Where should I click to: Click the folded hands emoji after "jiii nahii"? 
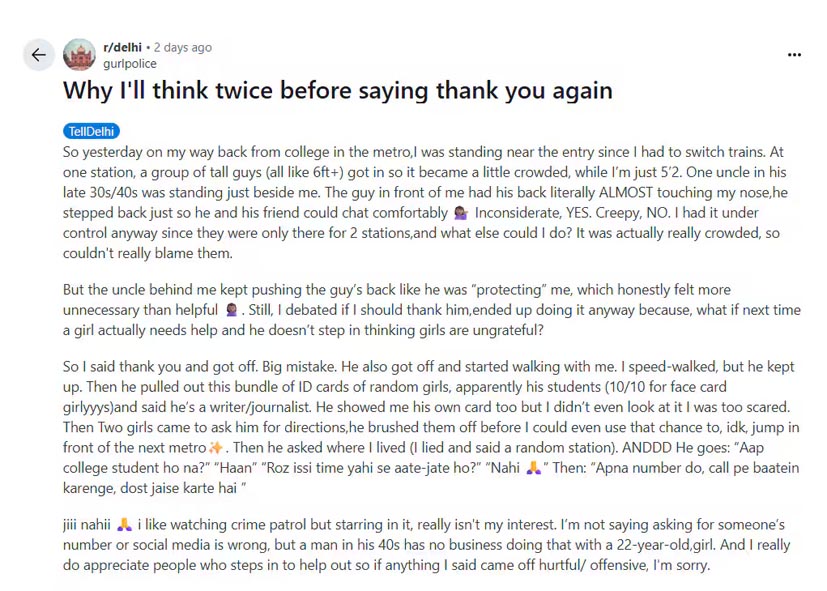[x=124, y=525]
